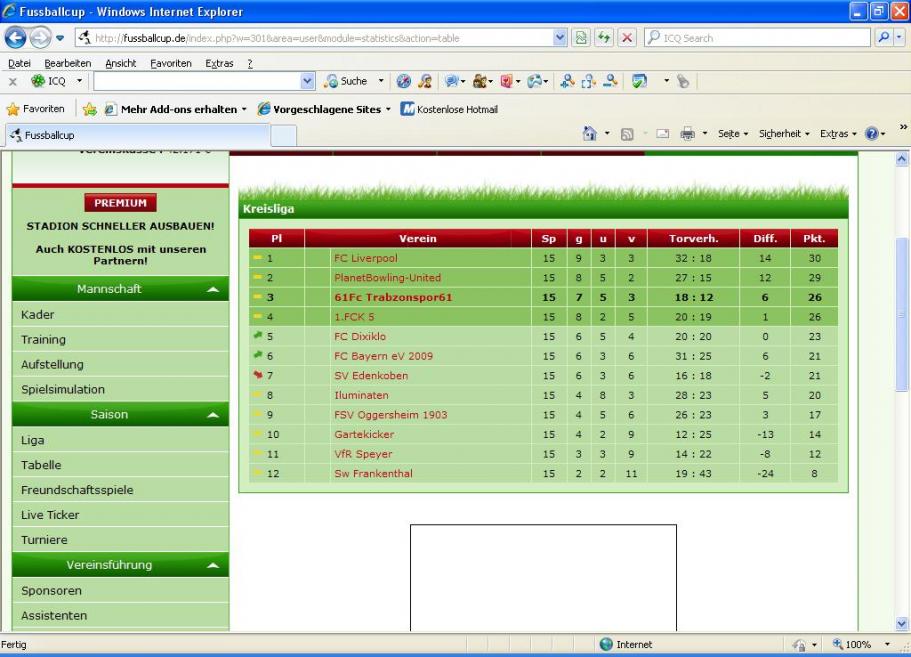Click the Refresh page icon
The height and width of the screenshot is (657, 911).
[x=605, y=38]
